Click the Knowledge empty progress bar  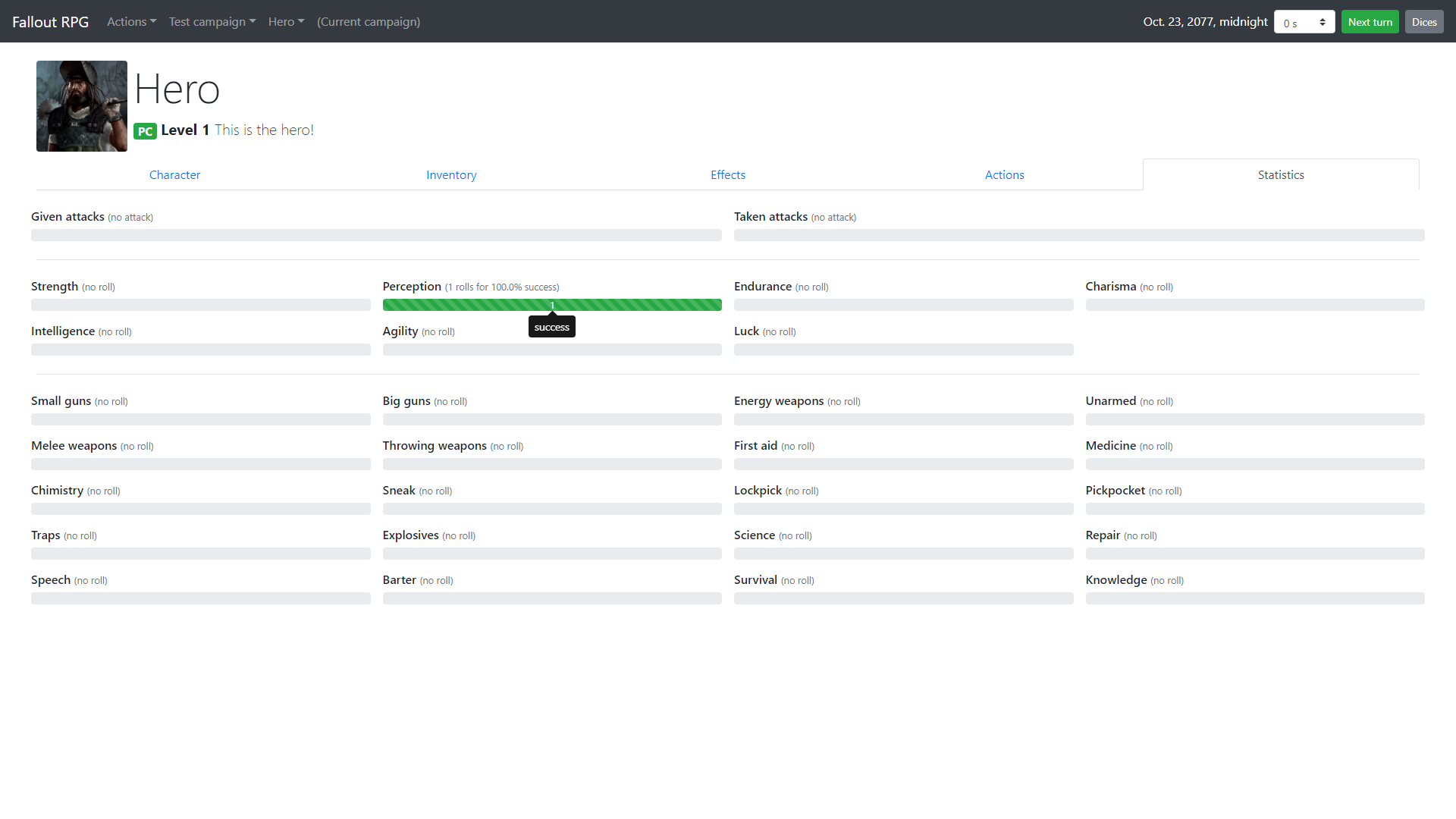[x=1255, y=598]
